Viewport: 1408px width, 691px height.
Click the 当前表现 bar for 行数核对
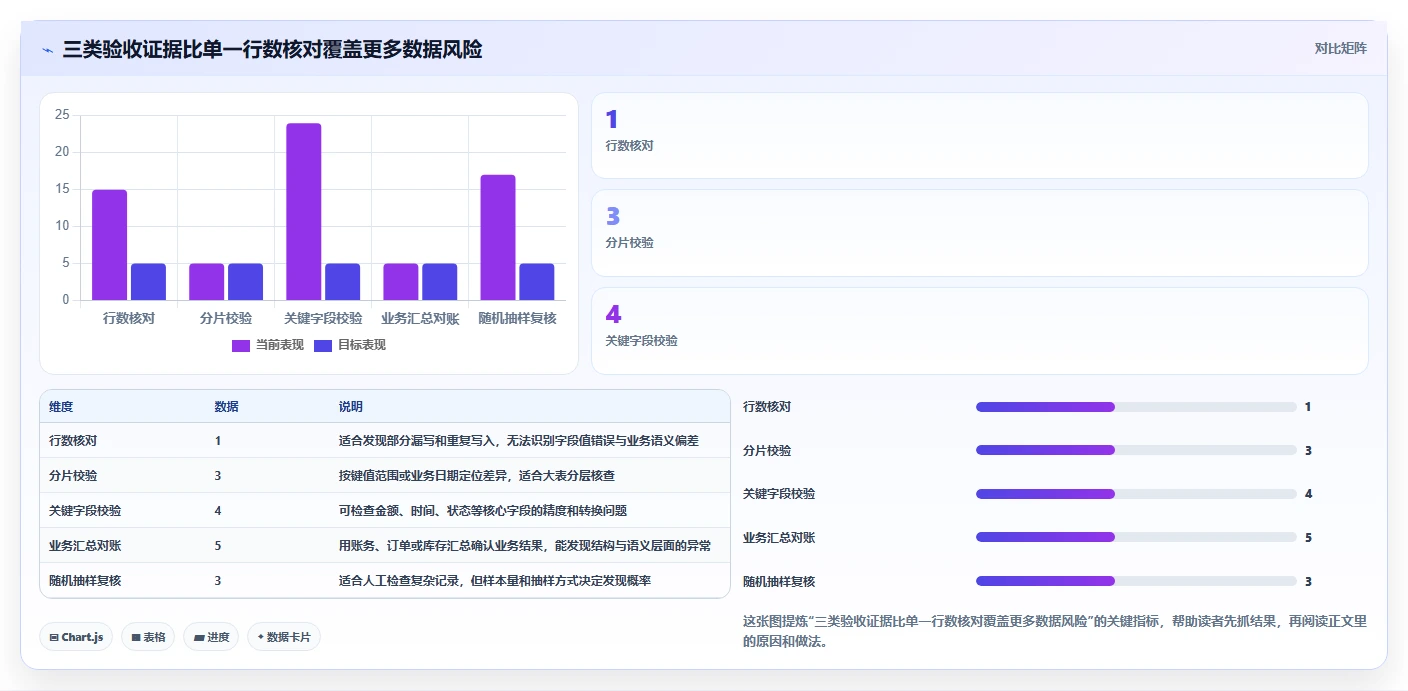(x=110, y=245)
